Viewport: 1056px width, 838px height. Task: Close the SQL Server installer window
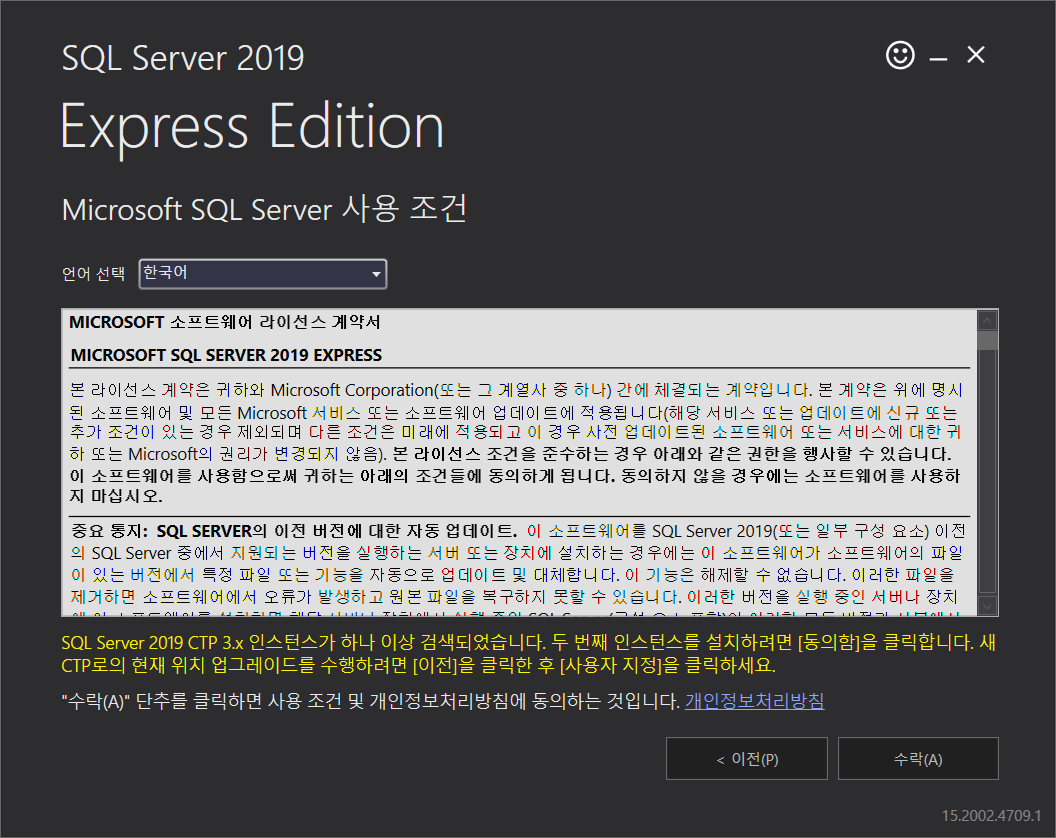point(975,55)
